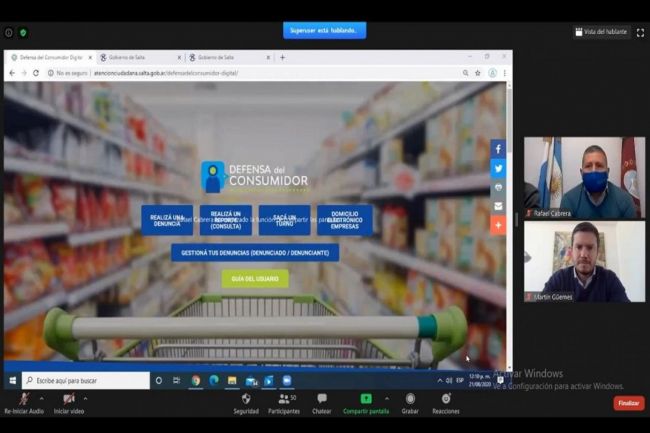Screen dimensions: 650x433
Task: Click Gestioná tus Denuncias button
Action: (x=255, y=252)
